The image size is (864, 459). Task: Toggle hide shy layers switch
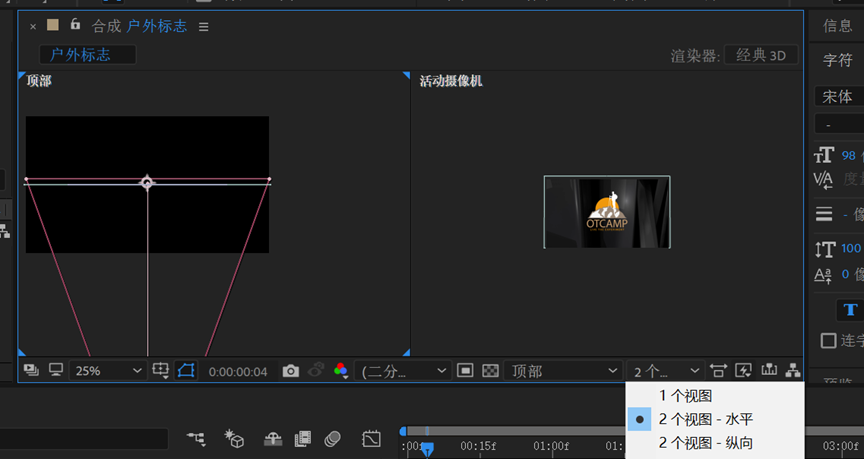tap(273, 439)
